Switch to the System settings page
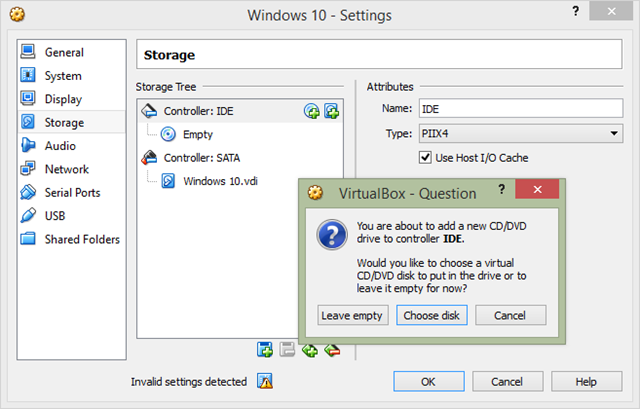Viewport: 640px width, 409px height. click(x=71, y=76)
